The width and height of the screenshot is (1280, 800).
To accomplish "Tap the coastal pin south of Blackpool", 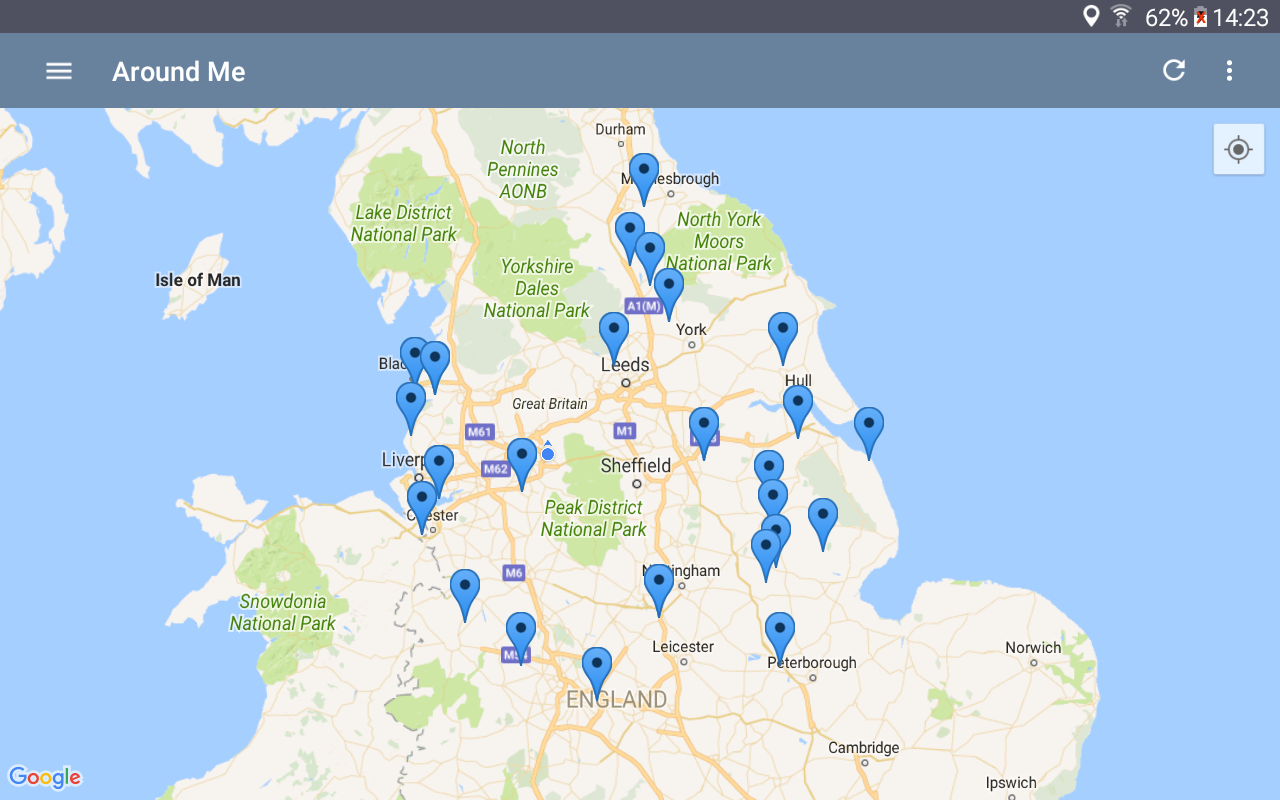I will (x=411, y=408).
